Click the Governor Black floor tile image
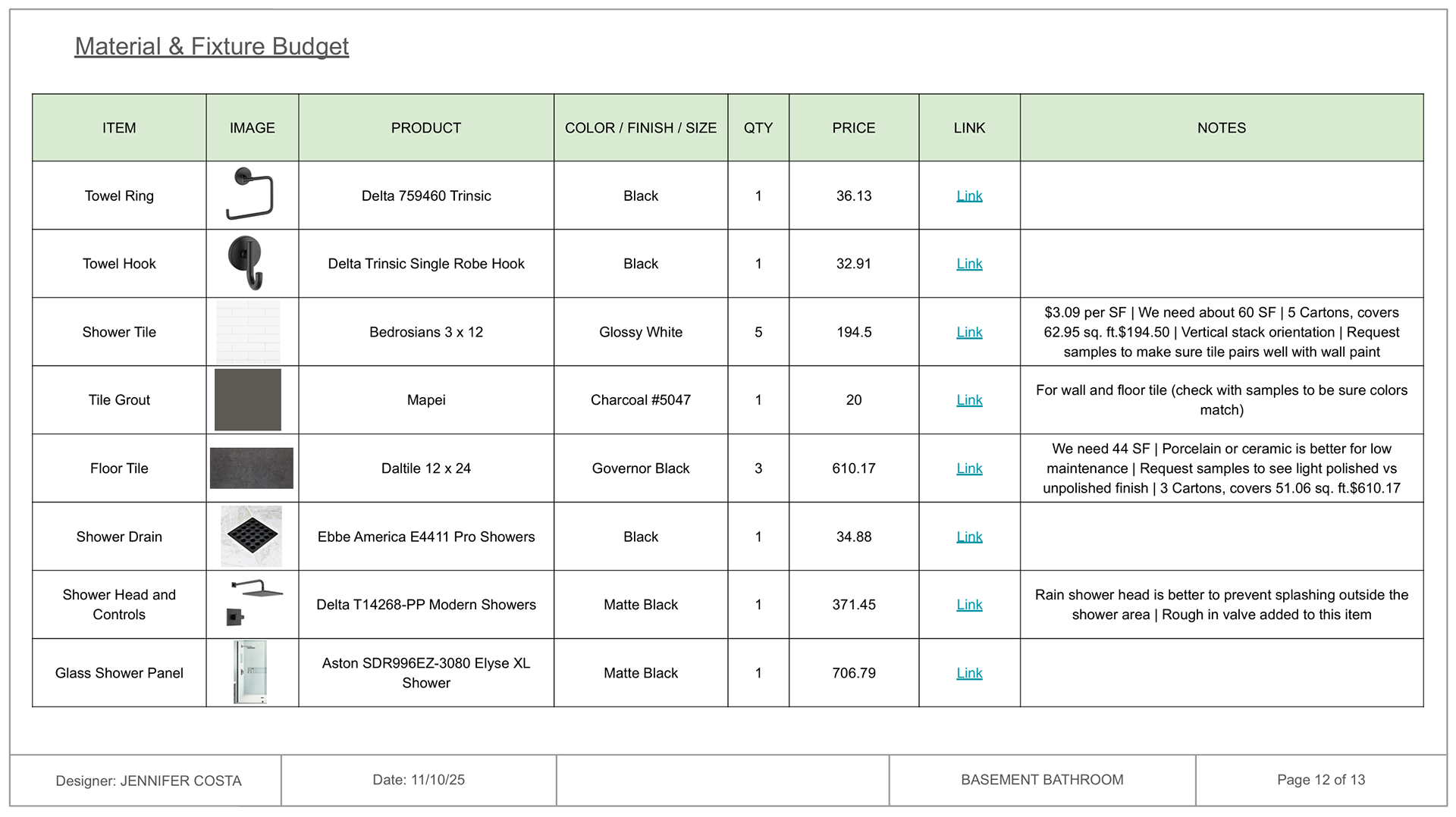 tap(252, 468)
